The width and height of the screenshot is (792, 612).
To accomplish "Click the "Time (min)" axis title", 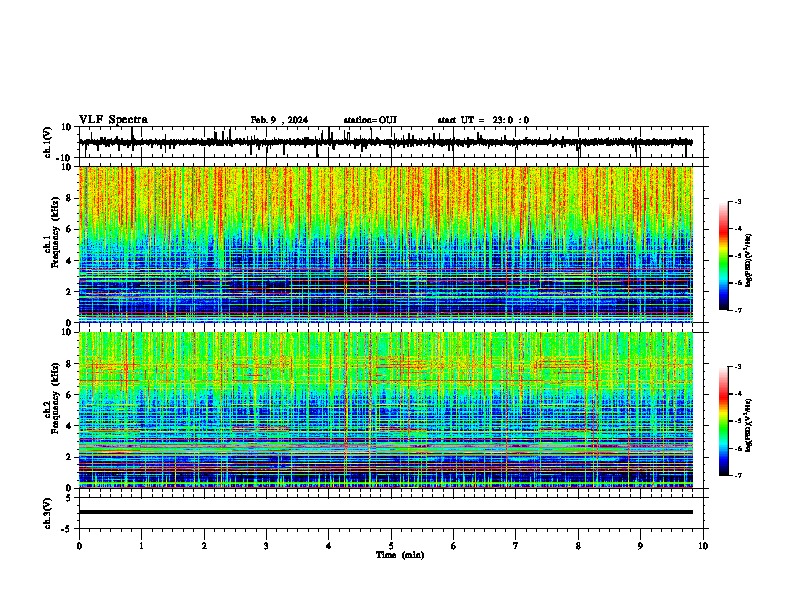I will click(400, 555).
